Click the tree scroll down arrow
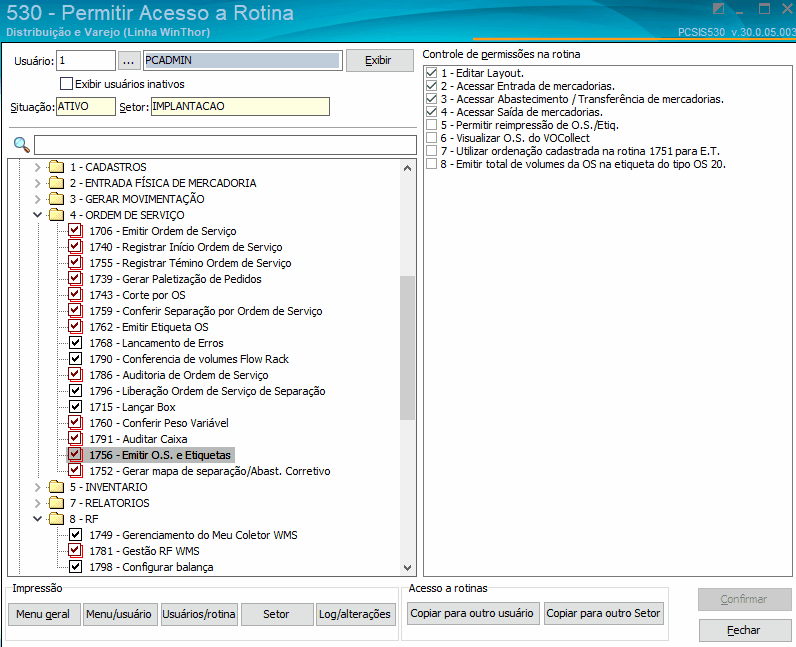The width and height of the screenshot is (796, 647). 407,568
